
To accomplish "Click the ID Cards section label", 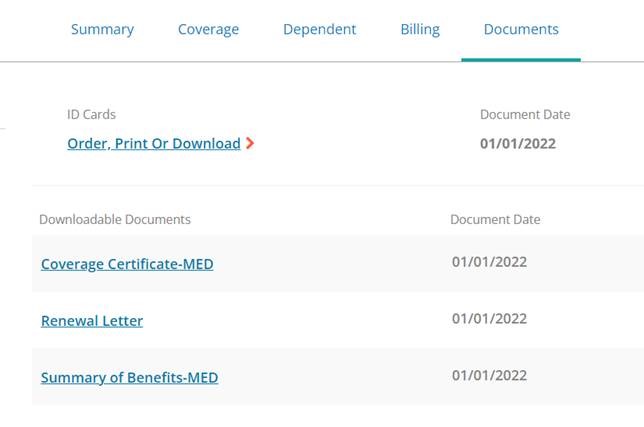I will tap(91, 115).
